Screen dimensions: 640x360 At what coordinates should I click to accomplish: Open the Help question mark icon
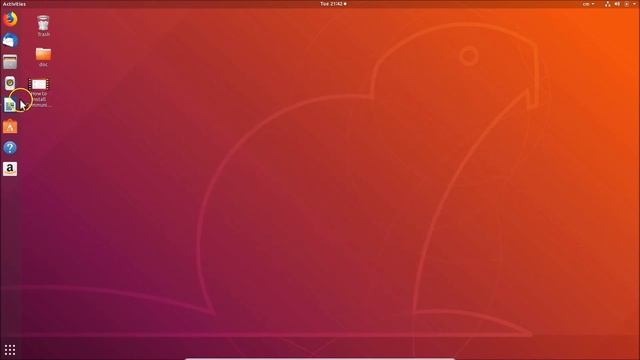(x=10, y=148)
